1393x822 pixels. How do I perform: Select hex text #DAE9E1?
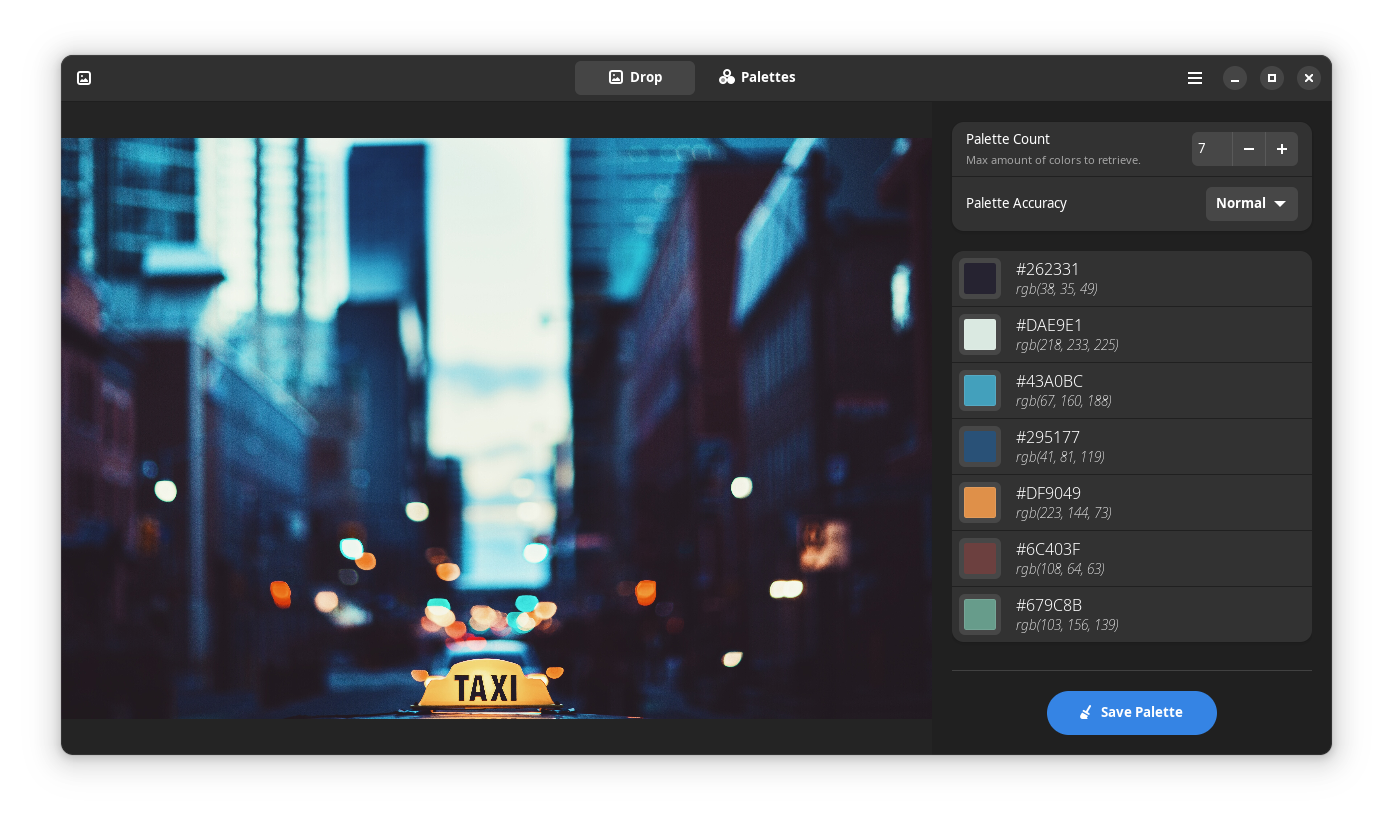[1049, 326]
